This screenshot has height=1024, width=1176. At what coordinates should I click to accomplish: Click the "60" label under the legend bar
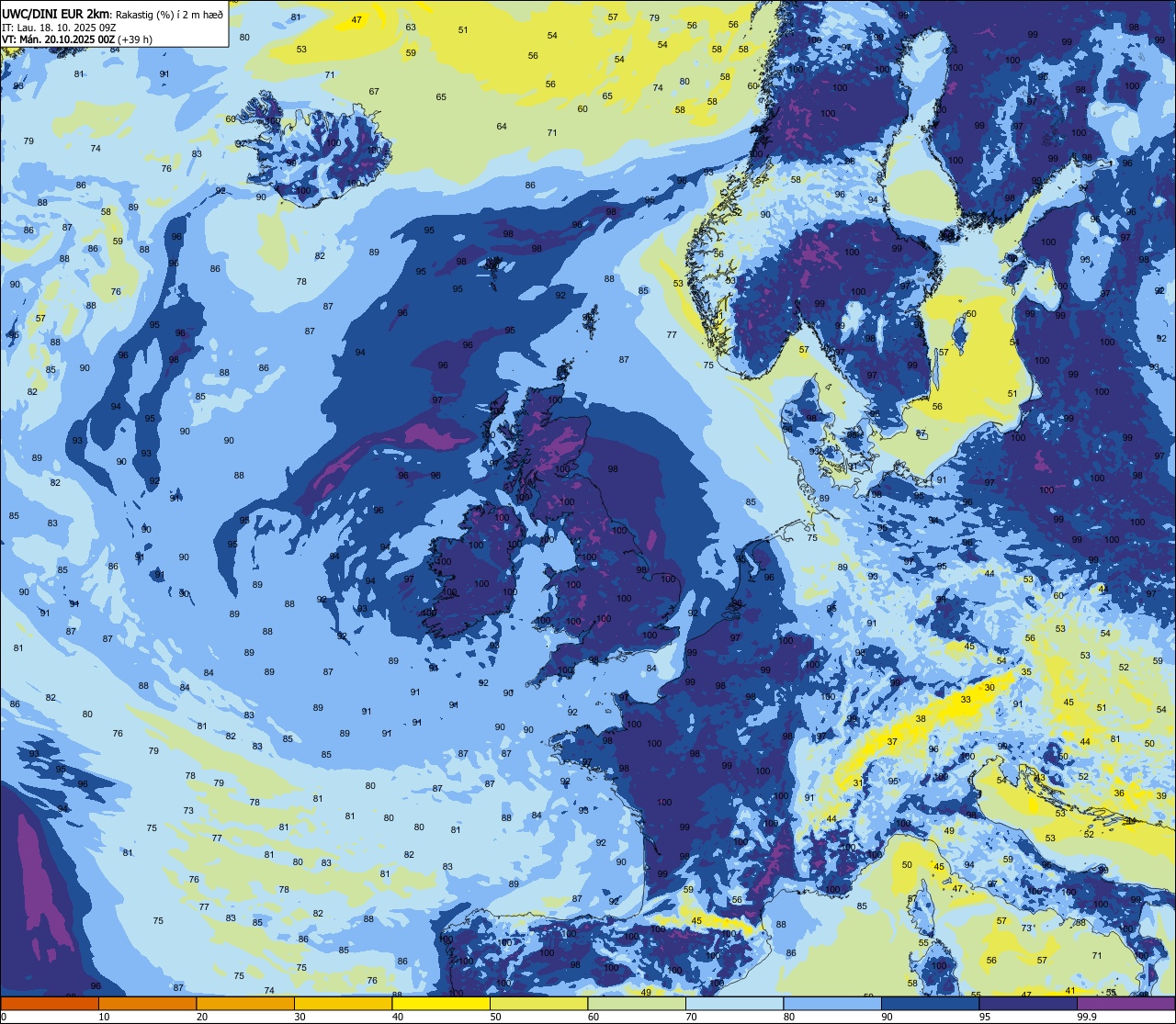pos(594,1017)
